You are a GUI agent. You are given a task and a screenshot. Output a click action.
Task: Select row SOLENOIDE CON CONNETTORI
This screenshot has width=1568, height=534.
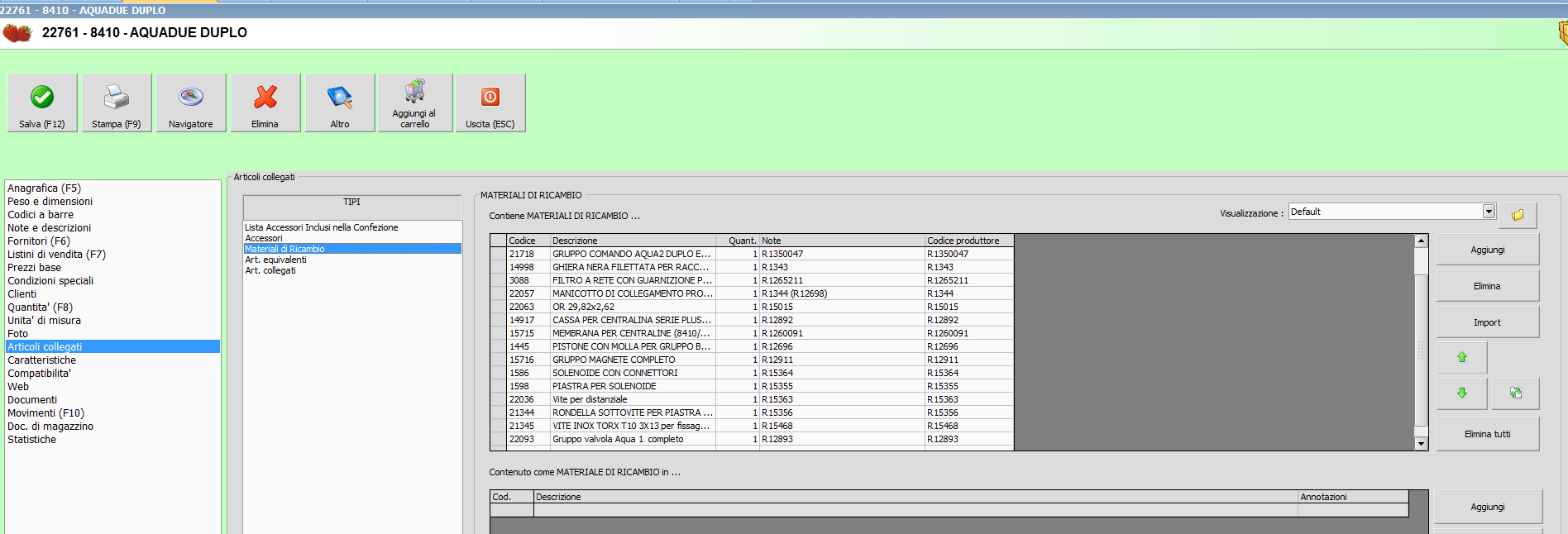point(752,373)
